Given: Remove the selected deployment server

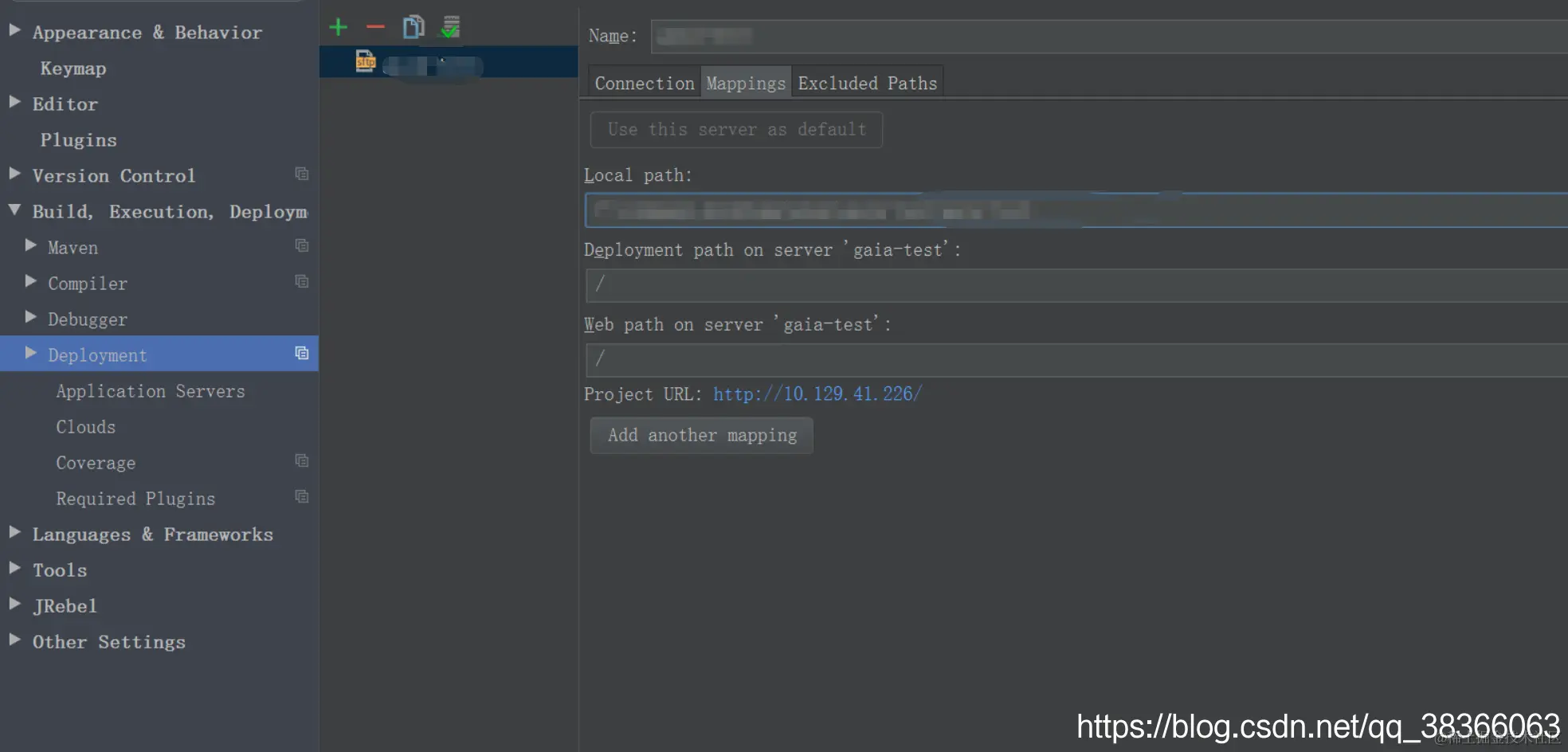Looking at the screenshot, I should tap(375, 27).
